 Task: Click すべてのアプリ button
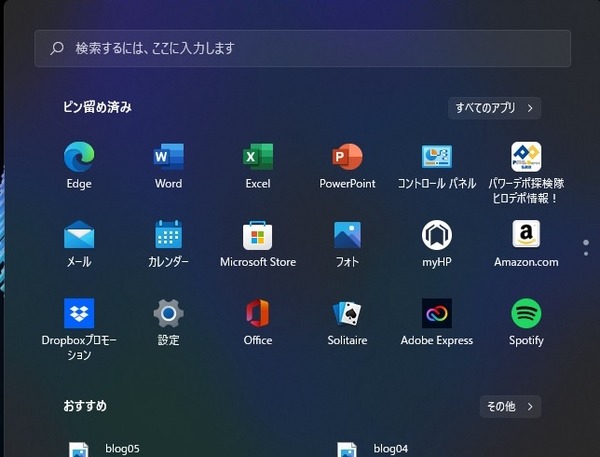(494, 108)
